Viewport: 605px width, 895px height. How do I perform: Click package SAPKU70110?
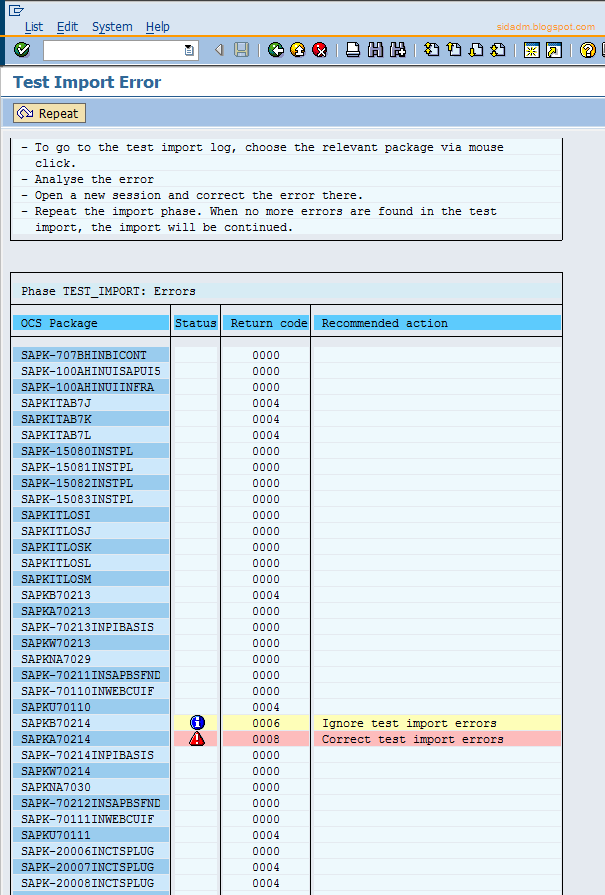pos(56,707)
